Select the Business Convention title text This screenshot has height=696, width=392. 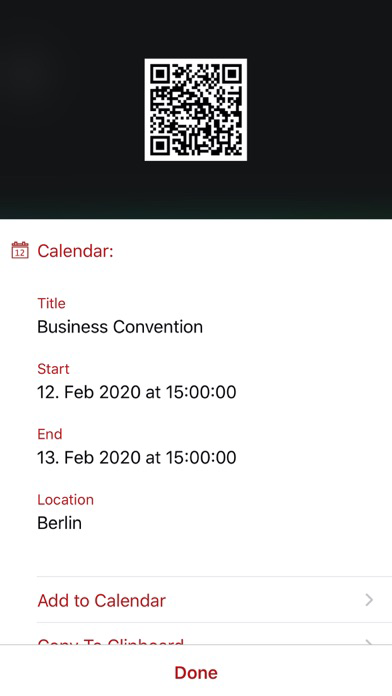120,327
